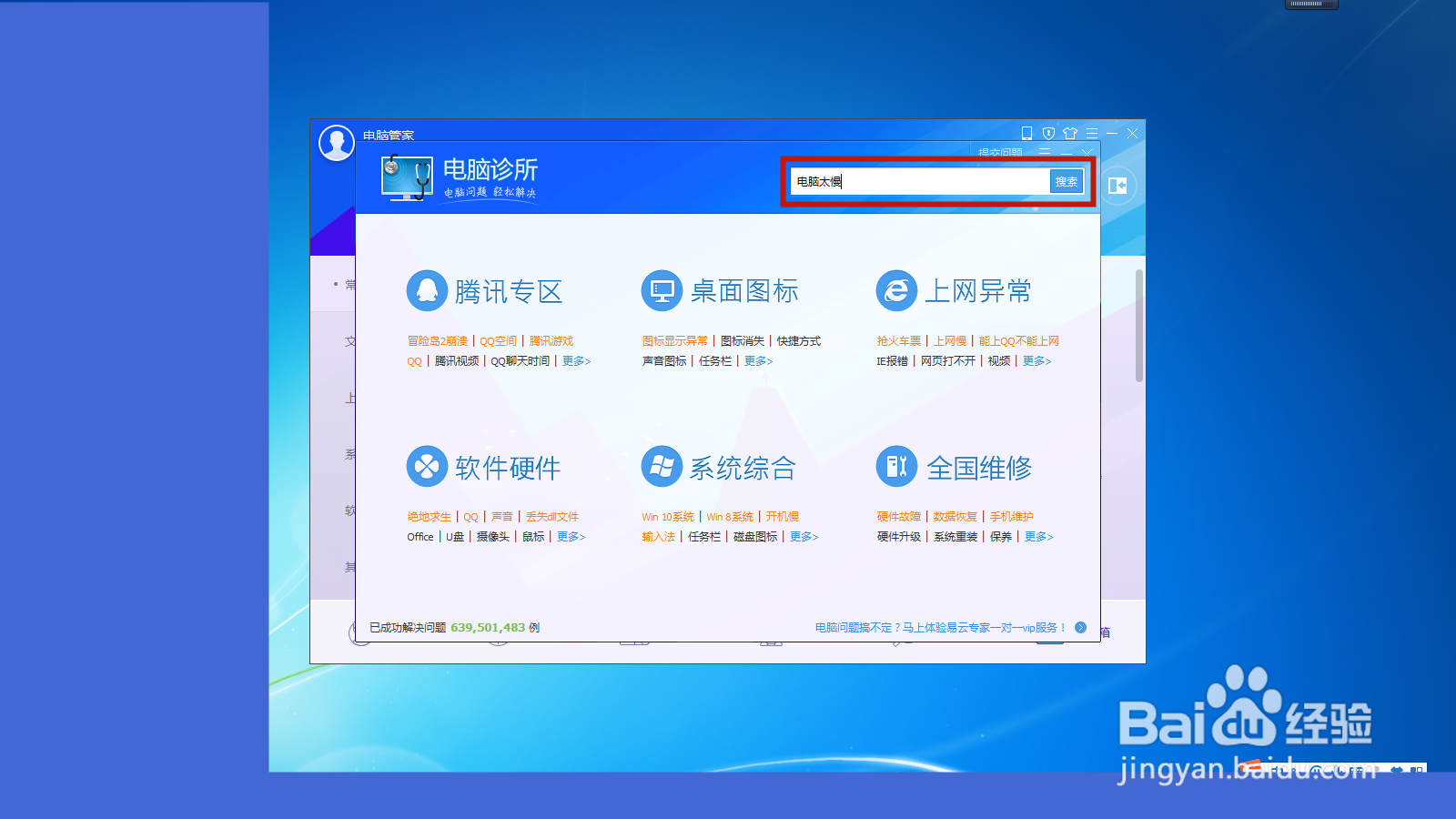Click the mobile phone icon in 电脑管家 title bar
This screenshot has height=819, width=1456.
coord(1026,133)
